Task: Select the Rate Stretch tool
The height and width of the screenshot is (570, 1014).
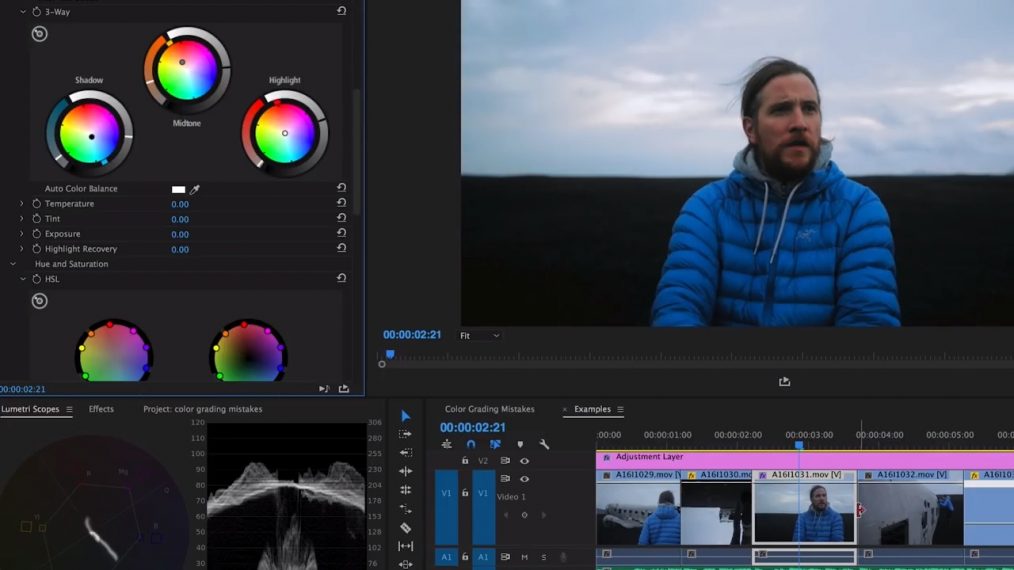Action: click(x=405, y=509)
